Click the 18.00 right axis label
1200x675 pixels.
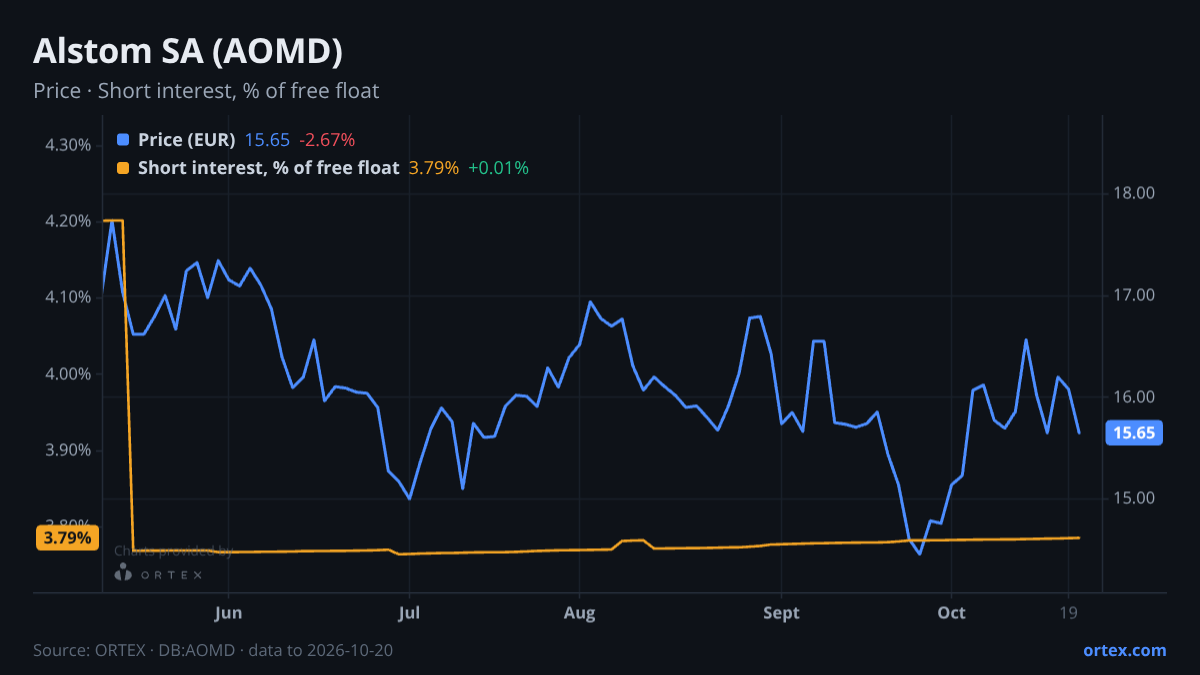tap(1134, 194)
